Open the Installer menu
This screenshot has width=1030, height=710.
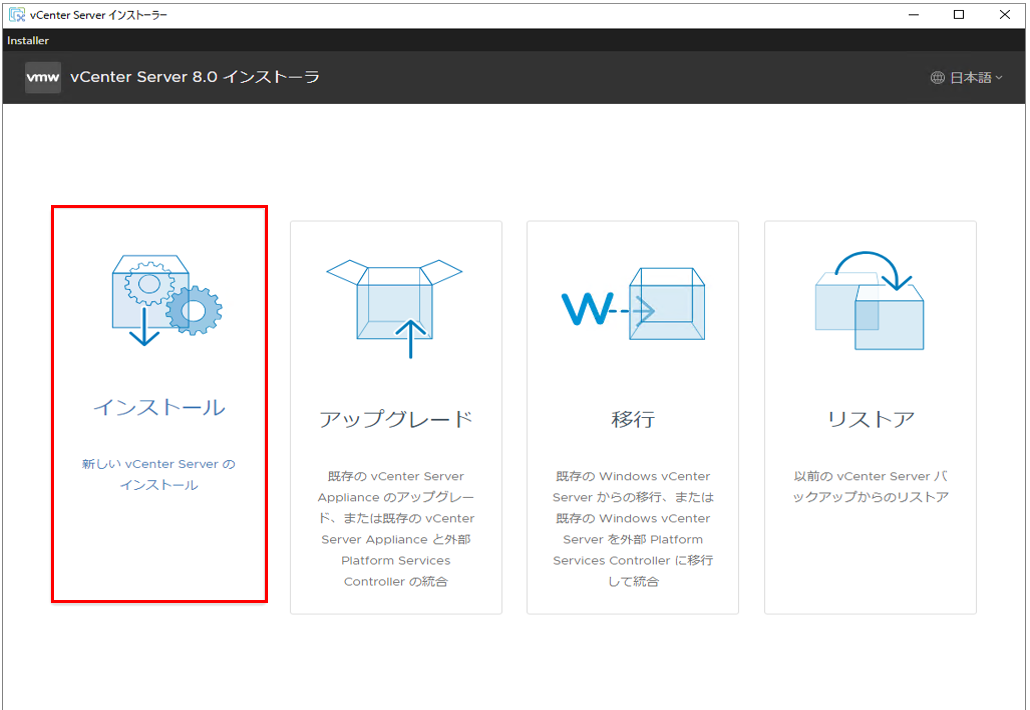click(28, 40)
